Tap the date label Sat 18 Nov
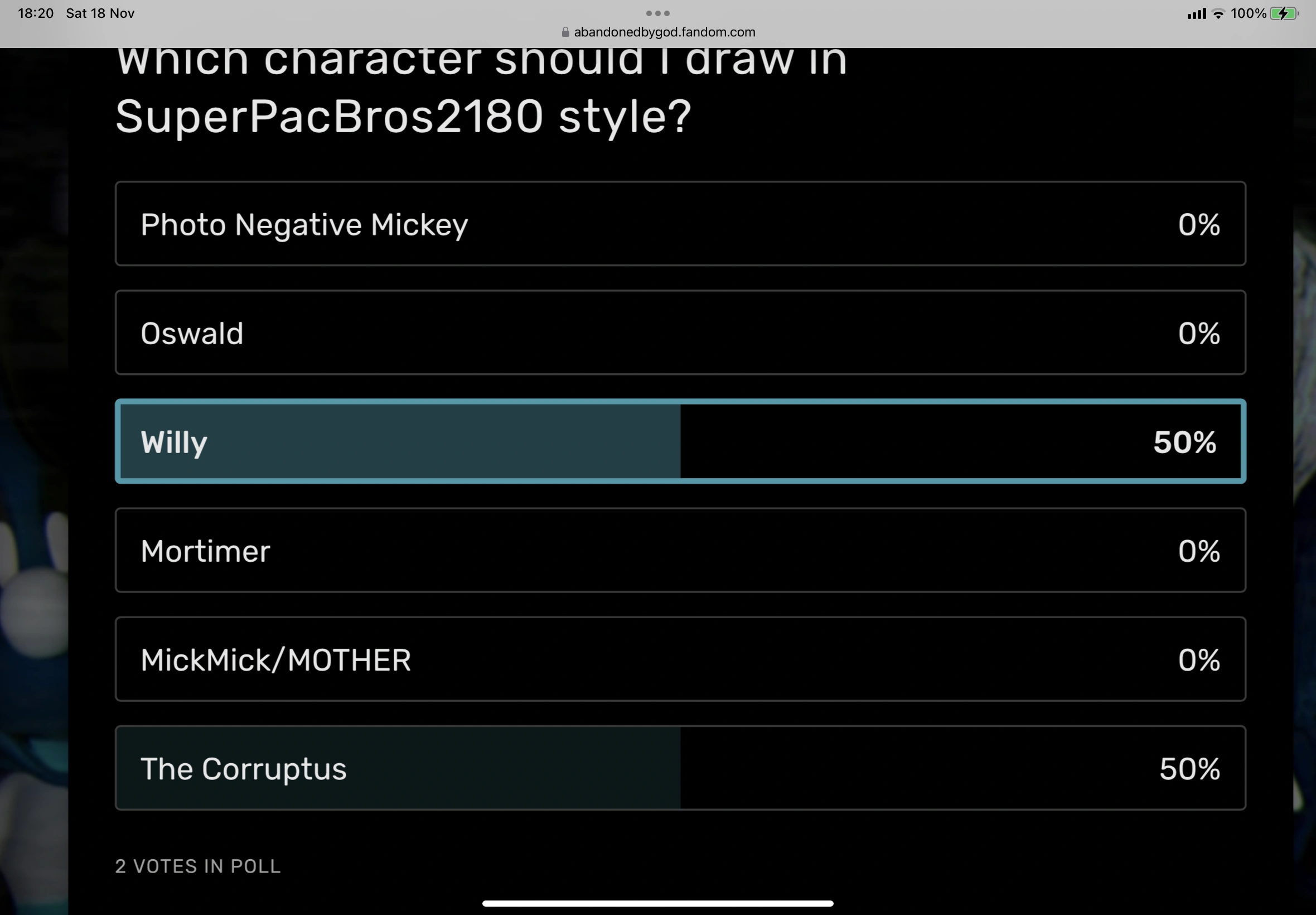 [x=100, y=13]
